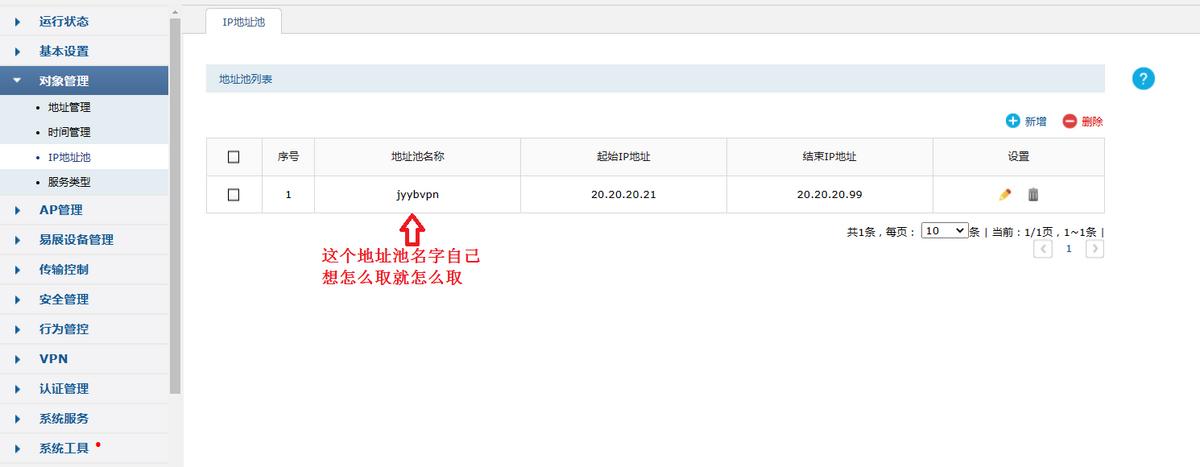Click the 地址池名称 column header

417,157
